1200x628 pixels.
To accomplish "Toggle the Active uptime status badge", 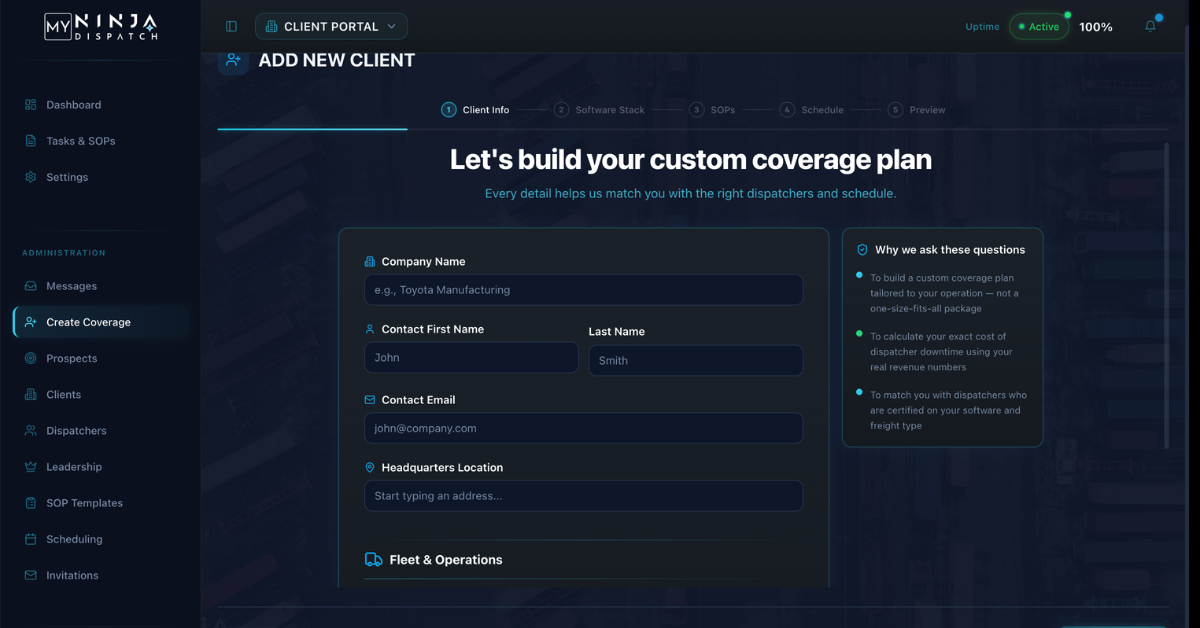I will click(x=1038, y=26).
